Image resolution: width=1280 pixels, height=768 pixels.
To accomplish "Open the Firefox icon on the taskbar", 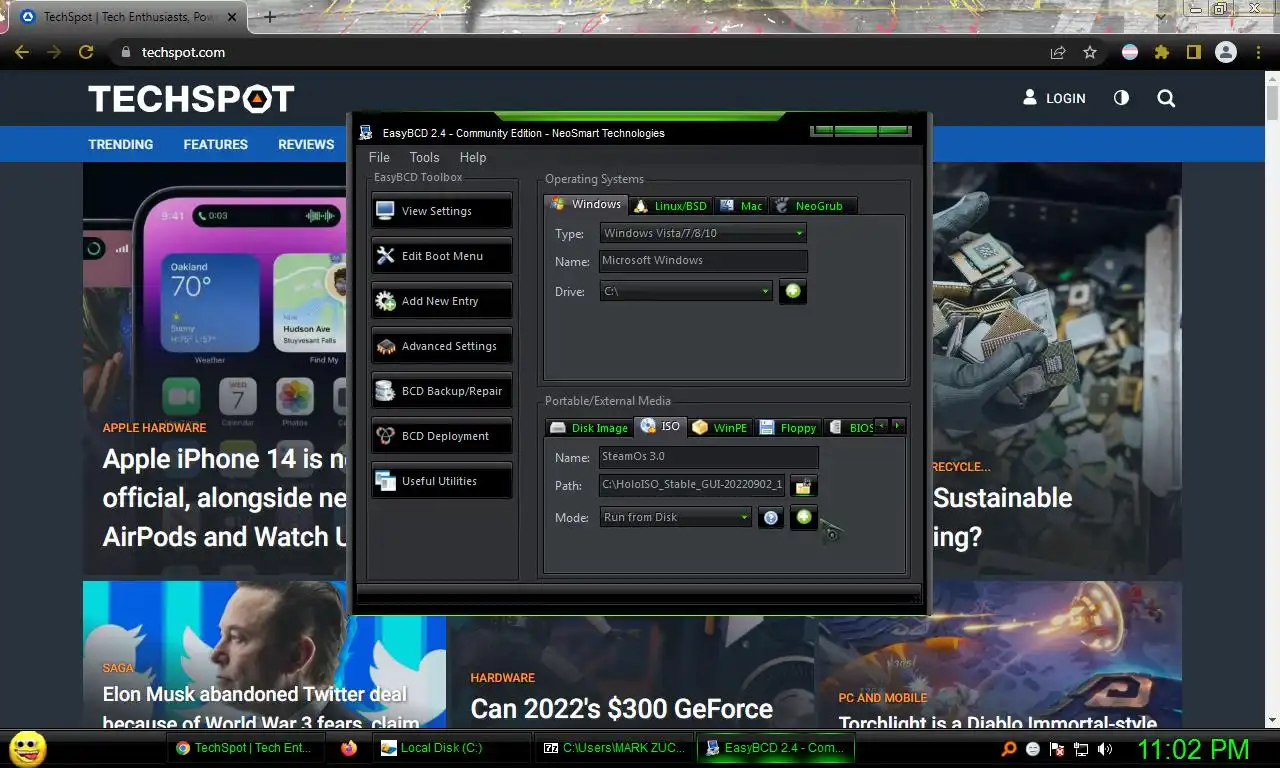I will pyautogui.click(x=348, y=748).
